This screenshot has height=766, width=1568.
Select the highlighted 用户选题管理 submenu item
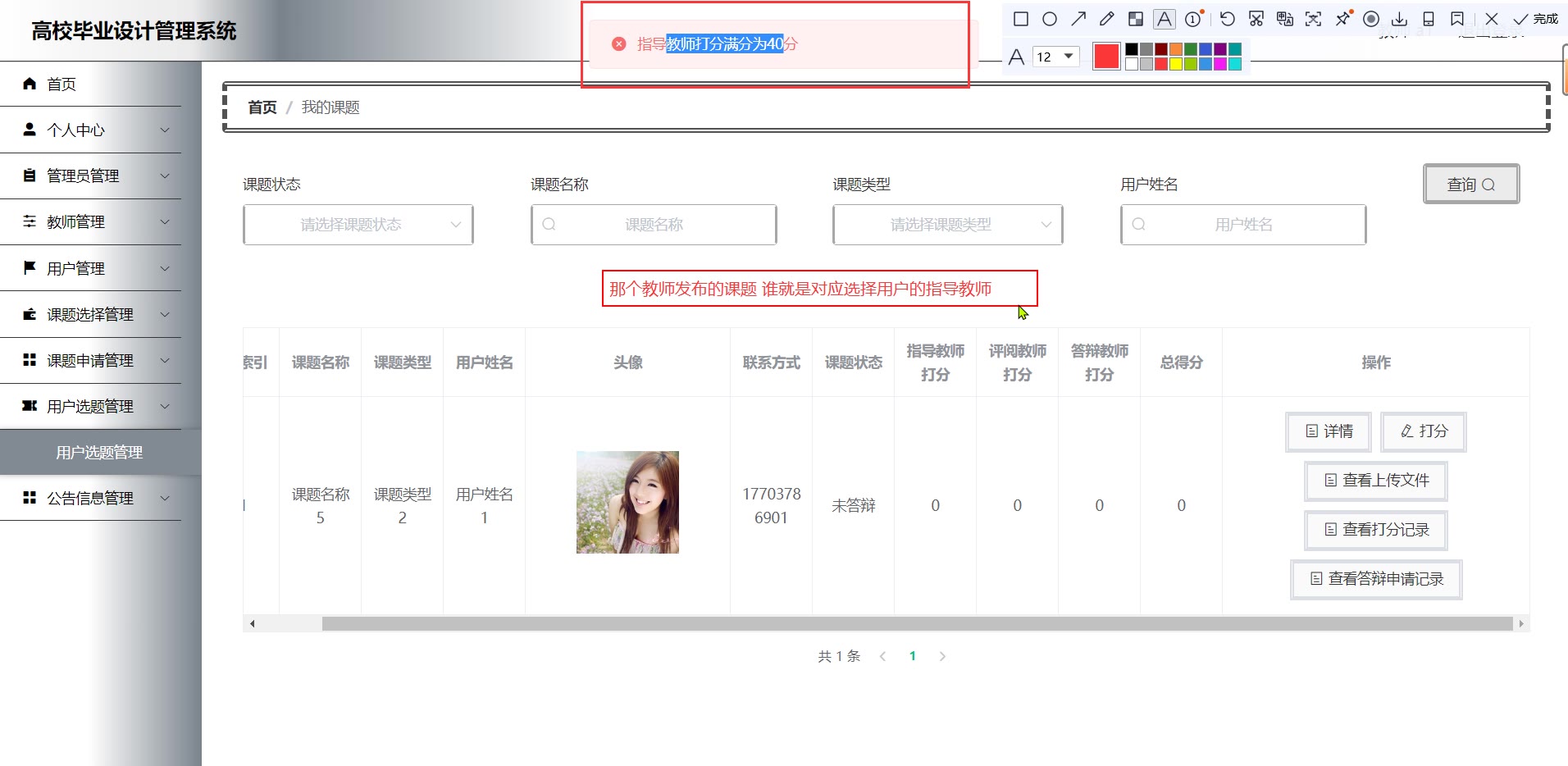[x=100, y=452]
